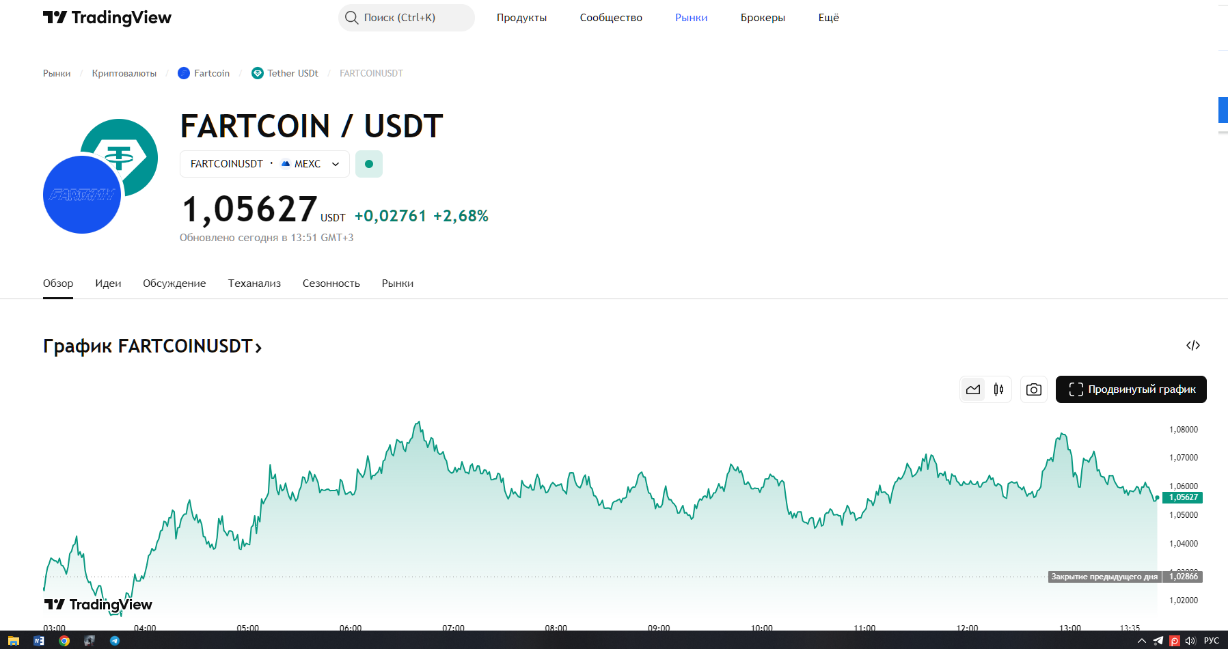
Task: Open Microsoft Word from the taskbar
Action: [x=40, y=640]
